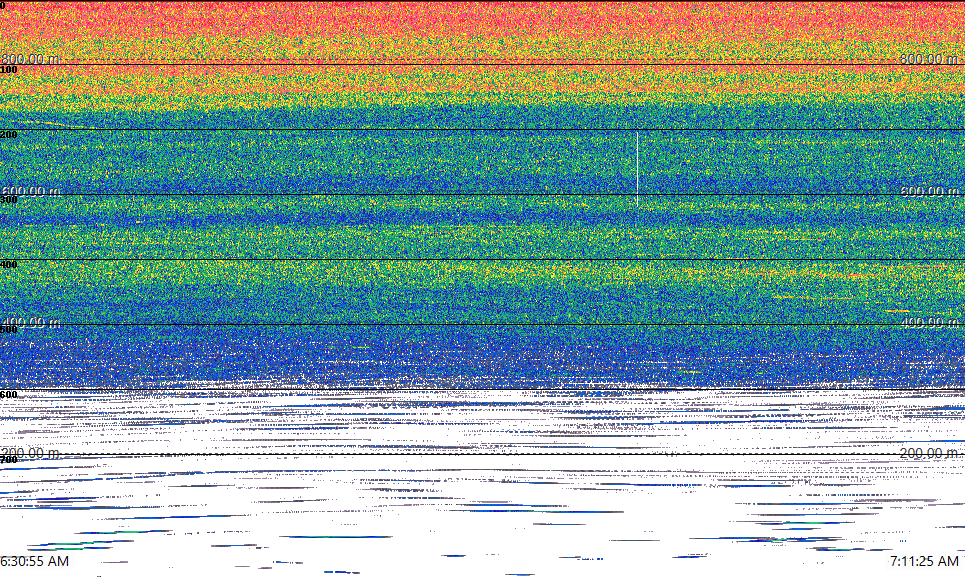Click the right-edge 600.00 m depth label
Screen dimensions: 965x578
coord(929,191)
